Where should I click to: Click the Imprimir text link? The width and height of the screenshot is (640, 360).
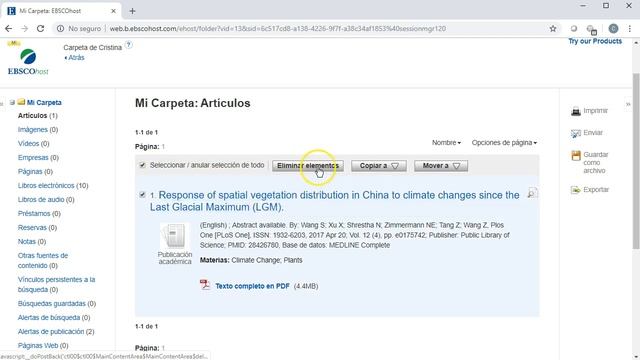[x=596, y=111]
